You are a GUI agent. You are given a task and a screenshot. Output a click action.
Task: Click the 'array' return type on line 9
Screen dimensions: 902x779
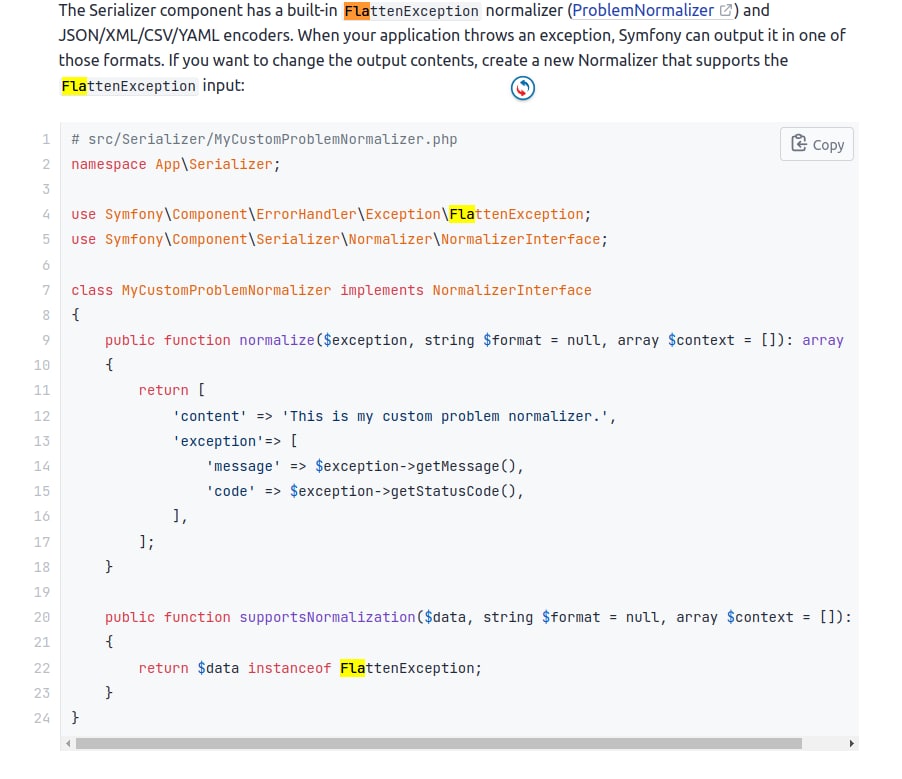click(823, 340)
